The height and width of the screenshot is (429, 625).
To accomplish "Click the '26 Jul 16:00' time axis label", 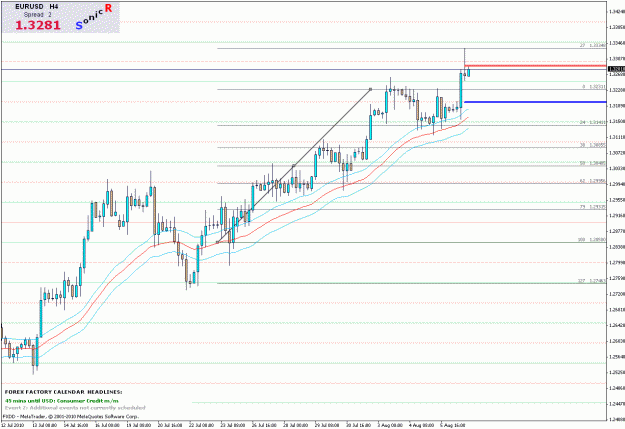I will pos(264,425).
